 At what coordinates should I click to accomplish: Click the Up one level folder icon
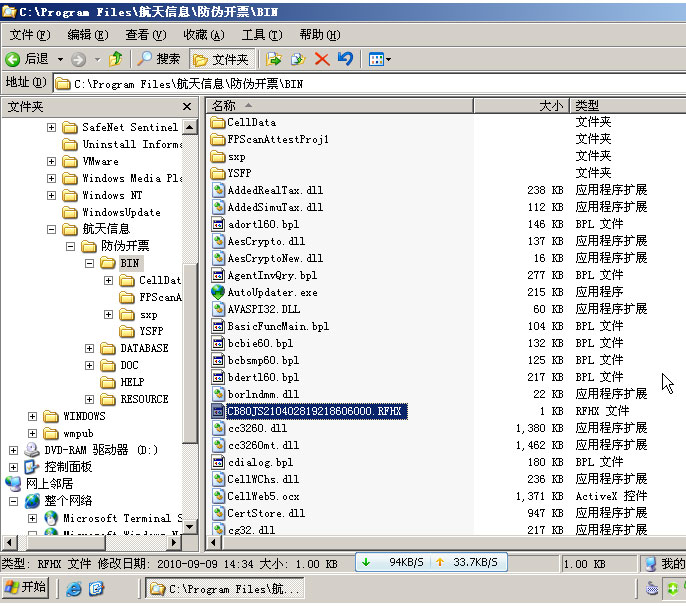click(116, 59)
